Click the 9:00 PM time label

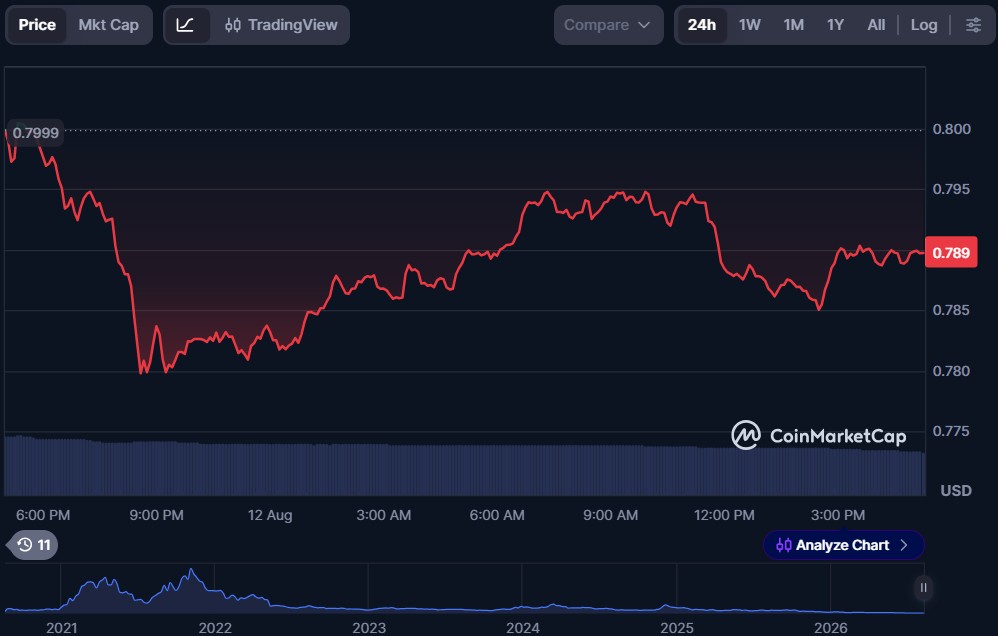pyautogui.click(x=157, y=515)
